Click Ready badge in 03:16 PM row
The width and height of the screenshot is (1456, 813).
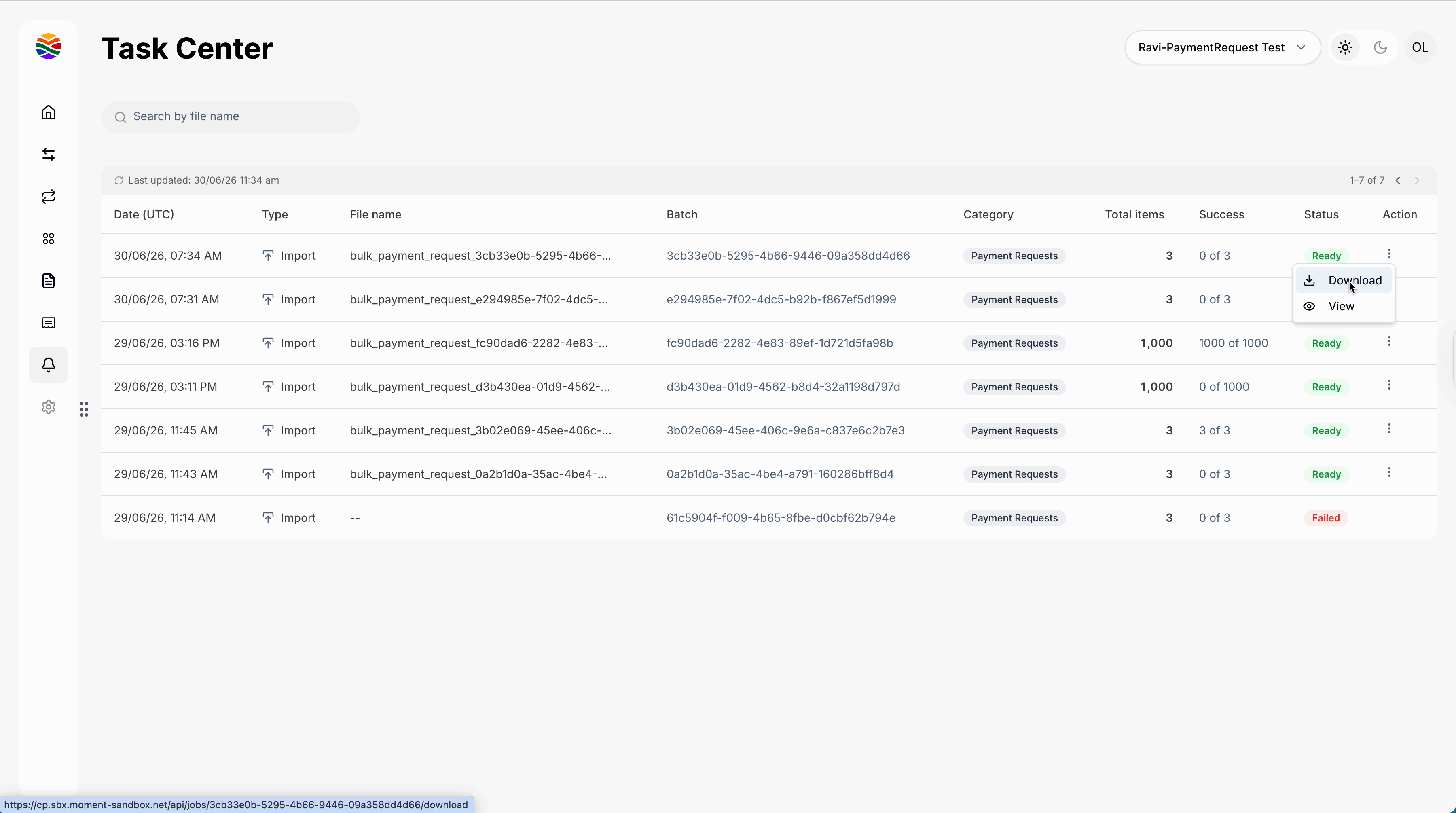[x=1326, y=343]
